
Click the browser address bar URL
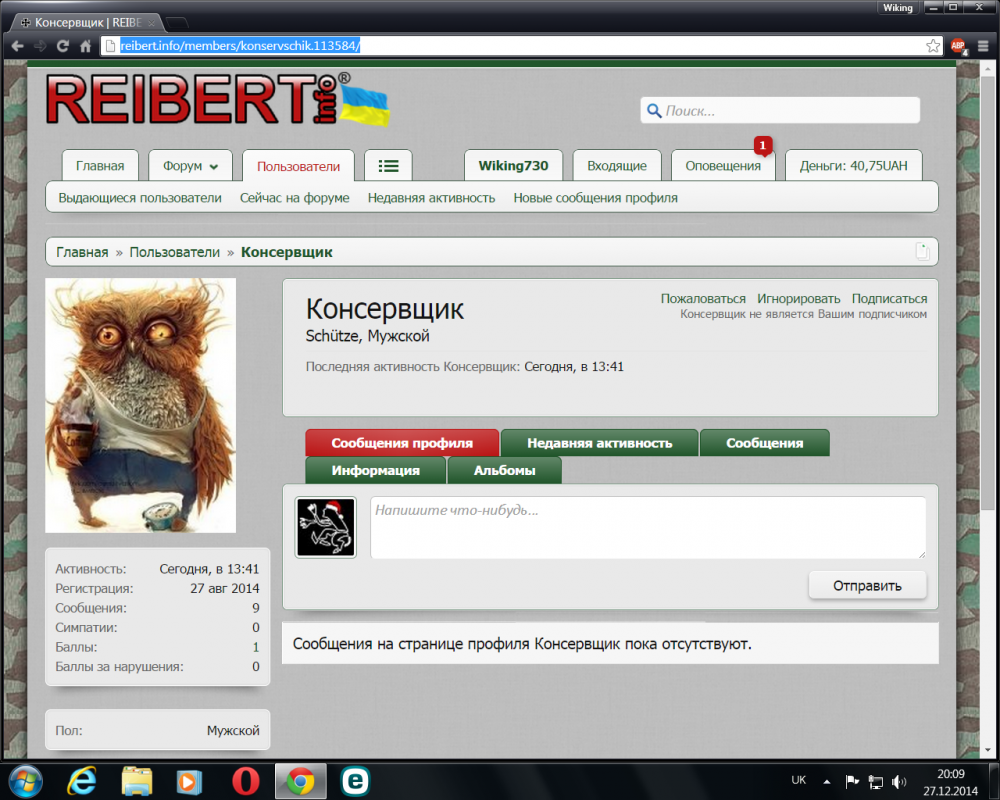pyautogui.click(x=240, y=46)
